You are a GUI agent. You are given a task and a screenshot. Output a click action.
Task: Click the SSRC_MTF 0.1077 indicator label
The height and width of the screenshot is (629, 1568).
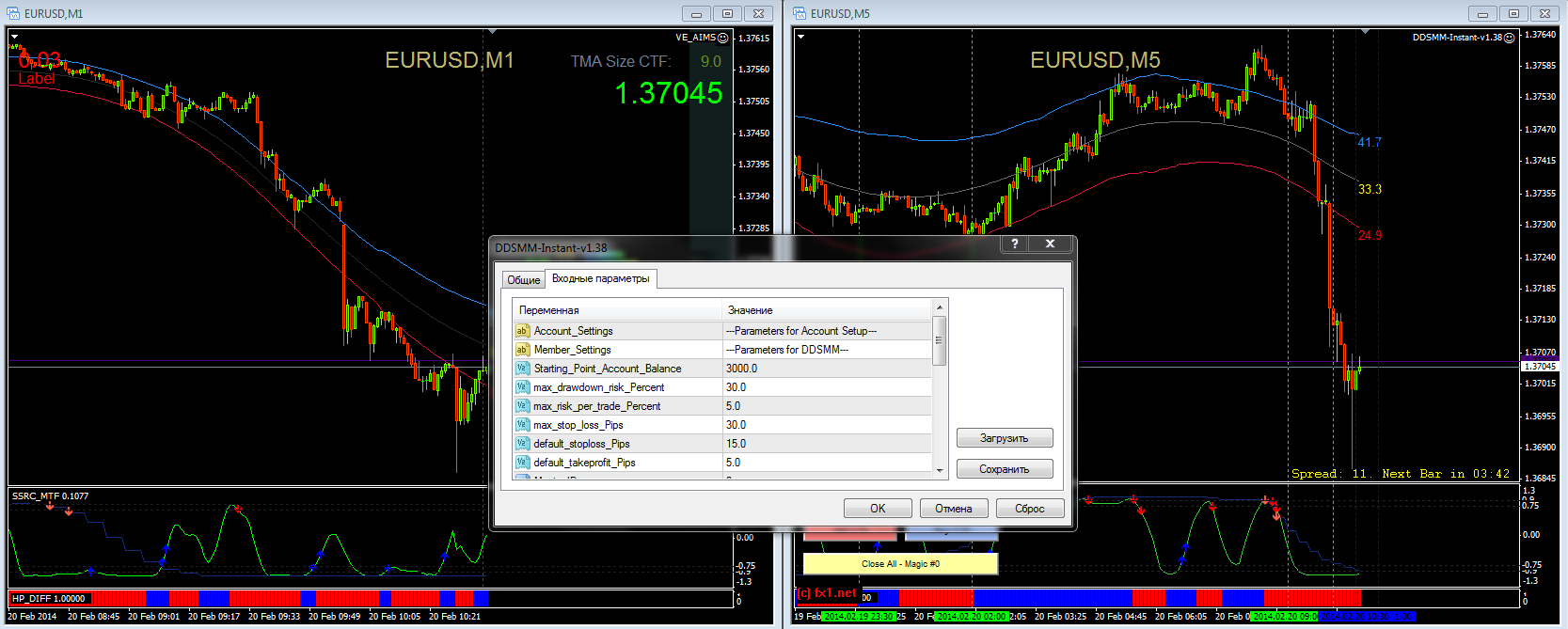point(50,495)
